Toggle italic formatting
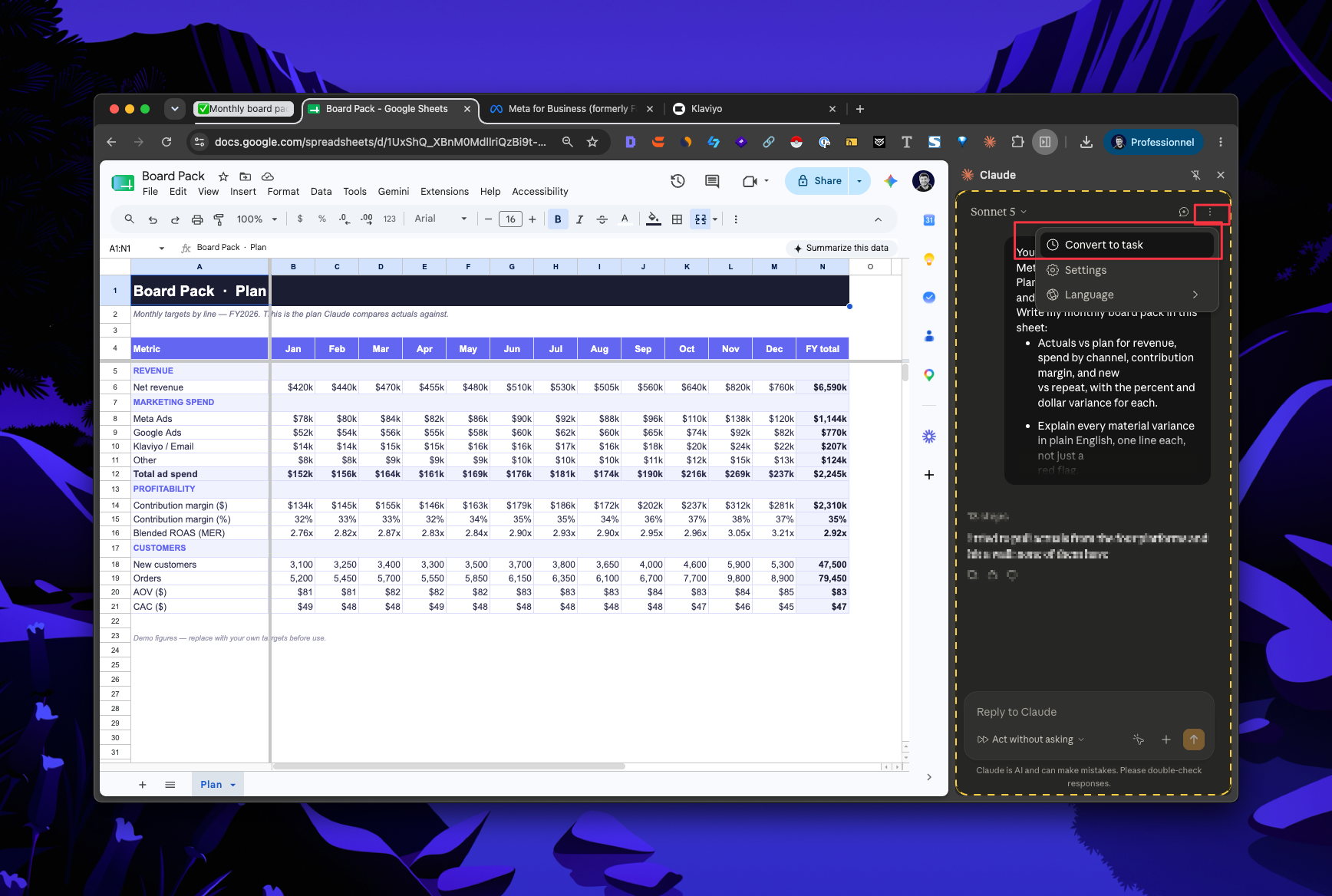The image size is (1332, 896). 580,219
